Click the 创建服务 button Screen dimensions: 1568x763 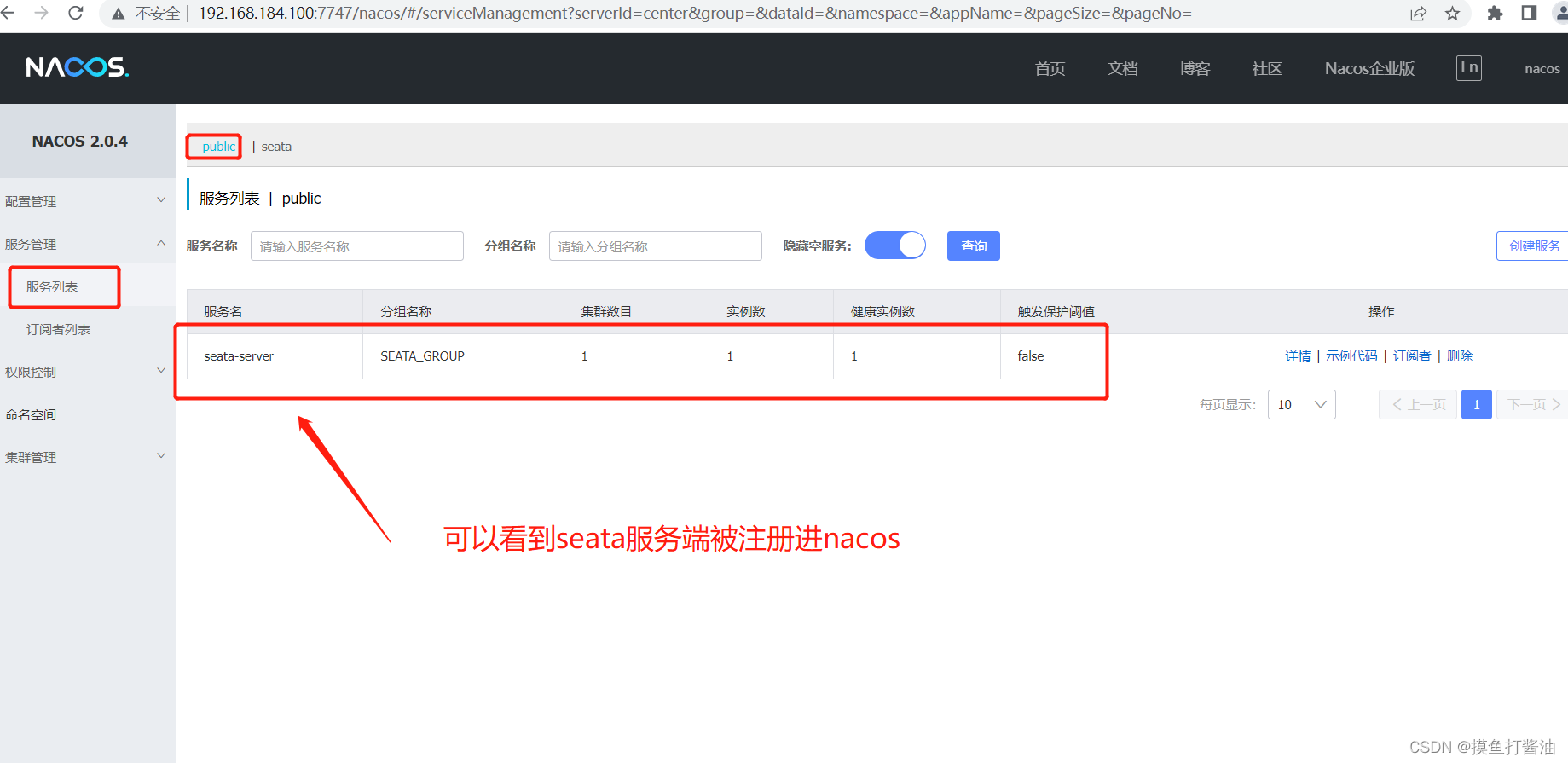point(1533,246)
